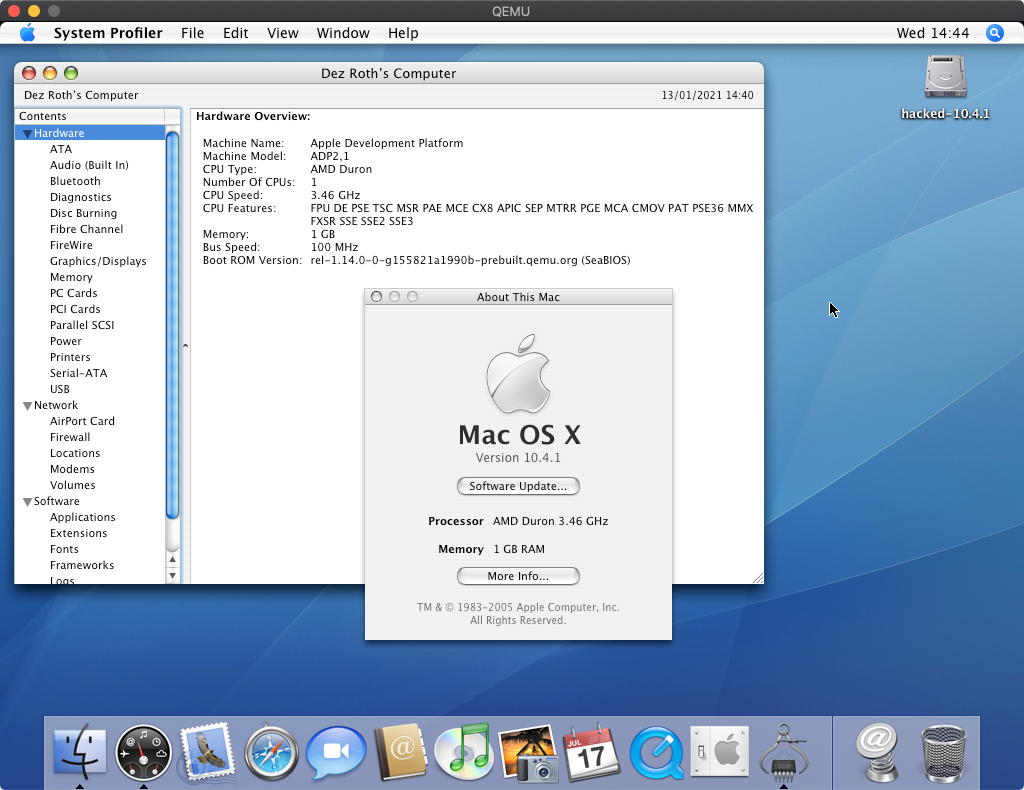Screen dimensions: 1024x790
Task: Select Modems under Network
Action: (72, 469)
